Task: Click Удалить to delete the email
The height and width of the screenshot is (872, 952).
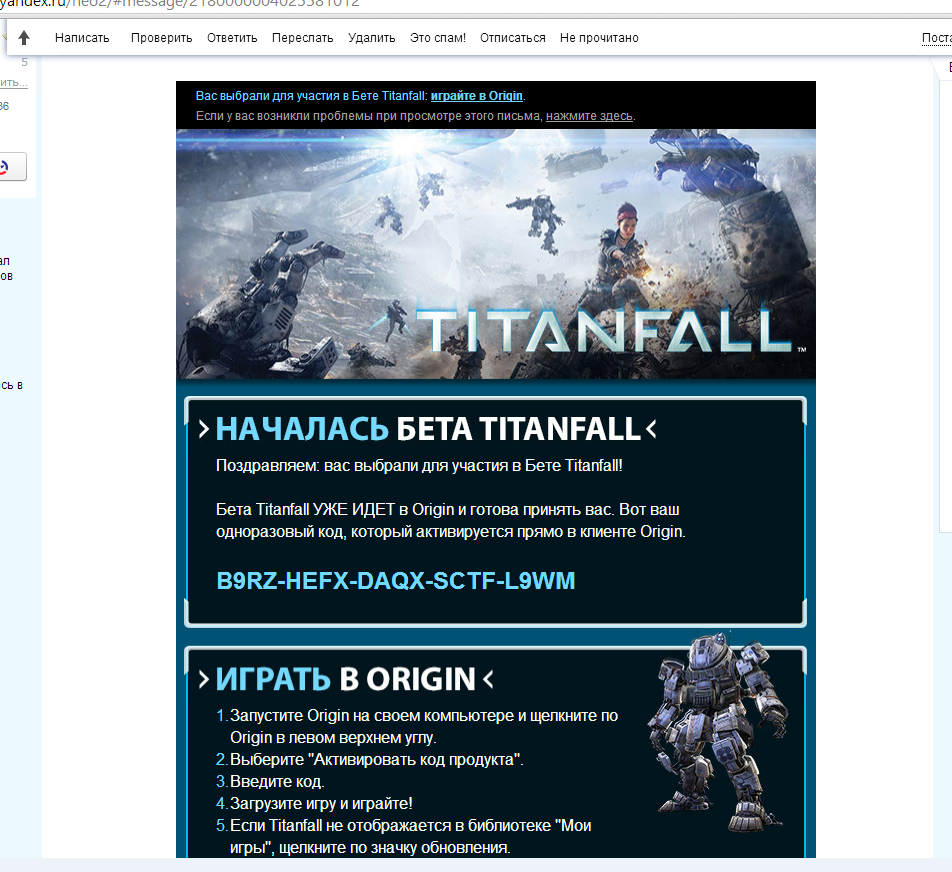Action: pos(372,38)
